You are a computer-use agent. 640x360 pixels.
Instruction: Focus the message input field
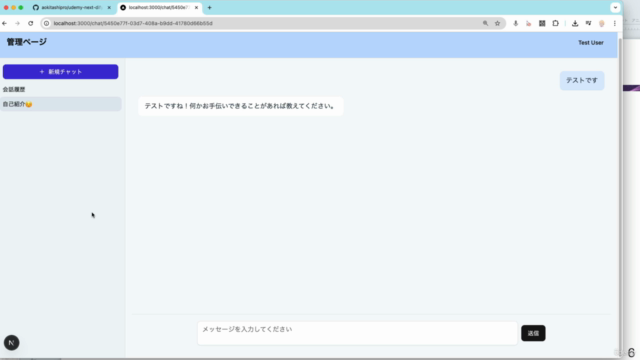pyautogui.click(x=357, y=333)
